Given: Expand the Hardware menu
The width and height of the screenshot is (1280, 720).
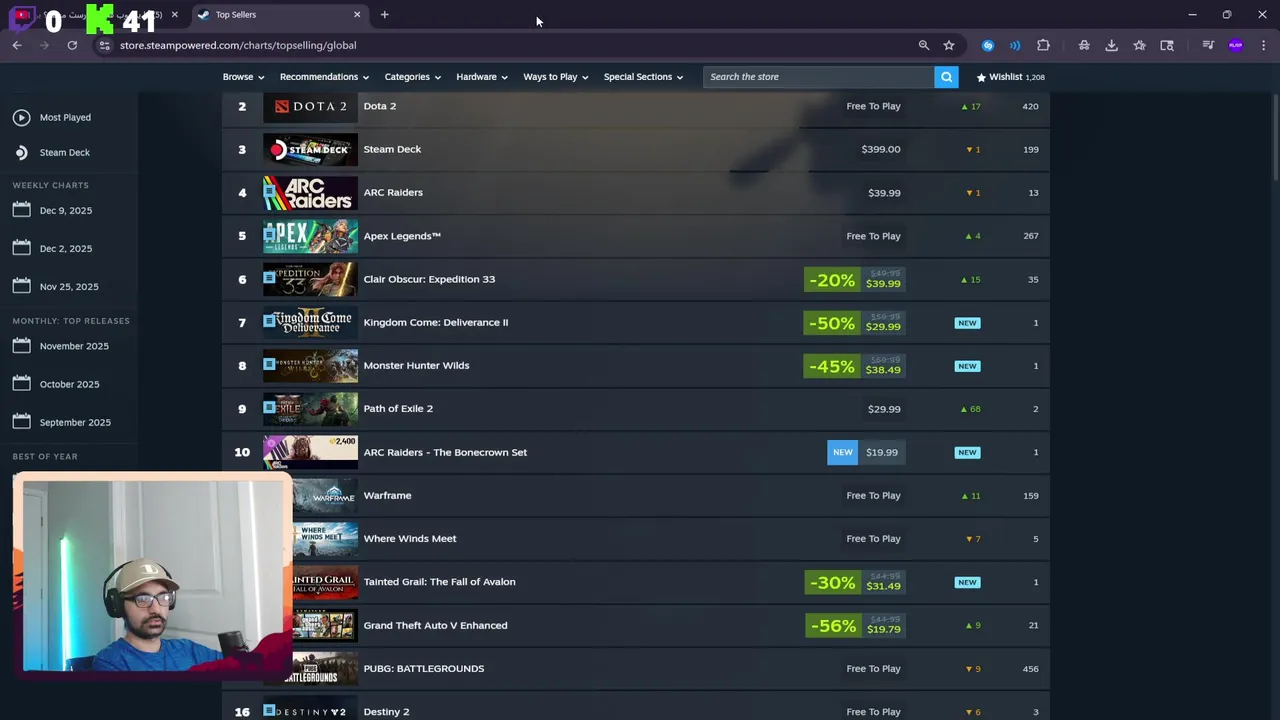Looking at the screenshot, I should [x=482, y=77].
